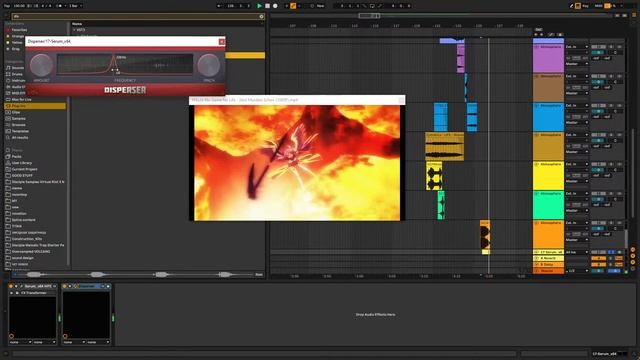Open Packs under Places
Screen dimensions: 640x360
click(16, 156)
